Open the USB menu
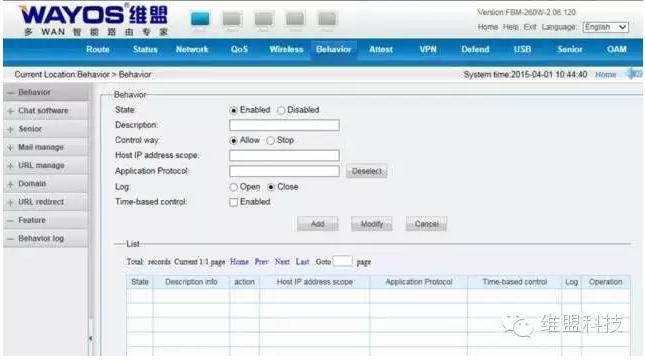Screen dimensions: 645x363 [522, 49]
